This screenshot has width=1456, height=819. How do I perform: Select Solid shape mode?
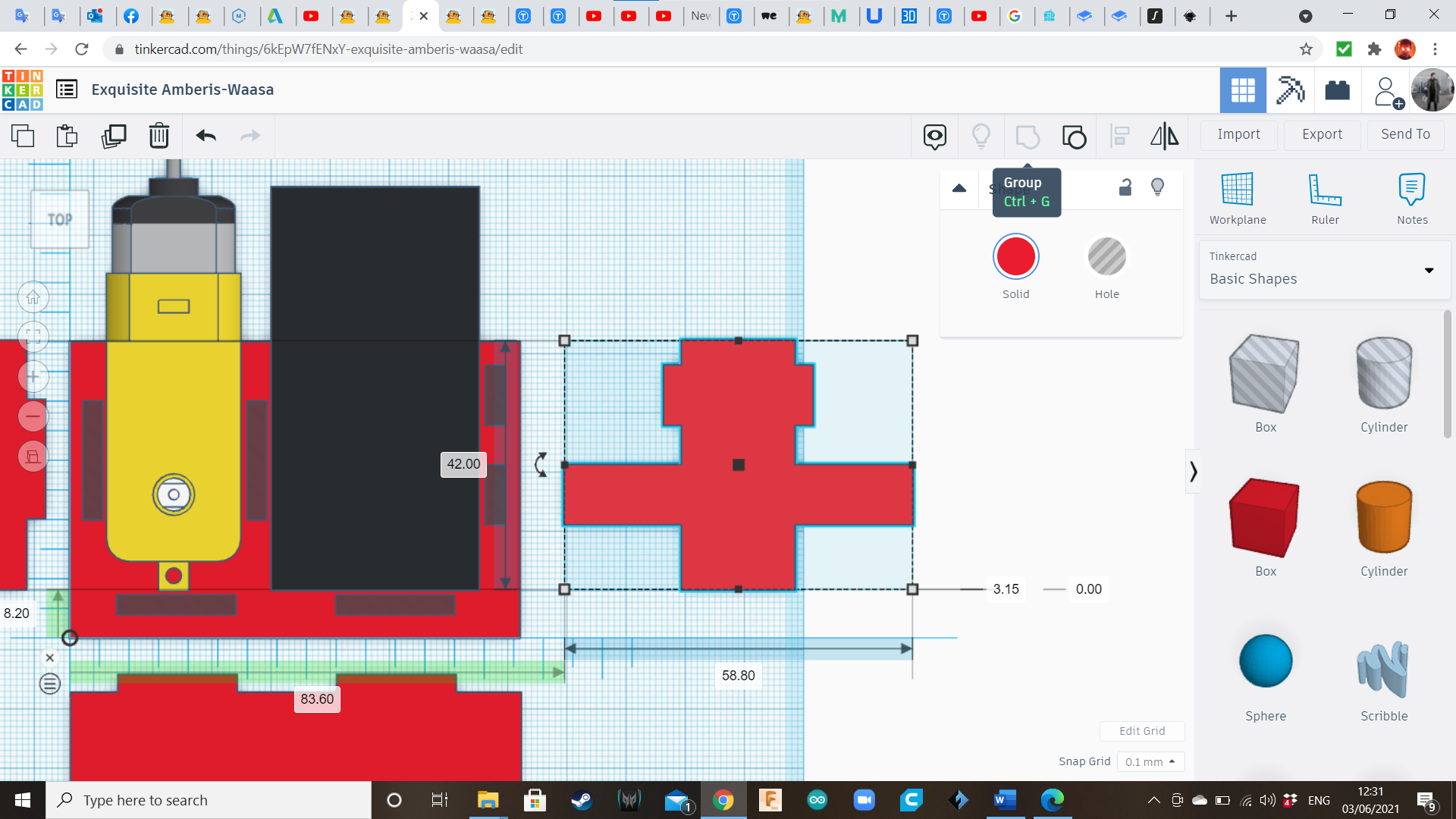pyautogui.click(x=1016, y=257)
